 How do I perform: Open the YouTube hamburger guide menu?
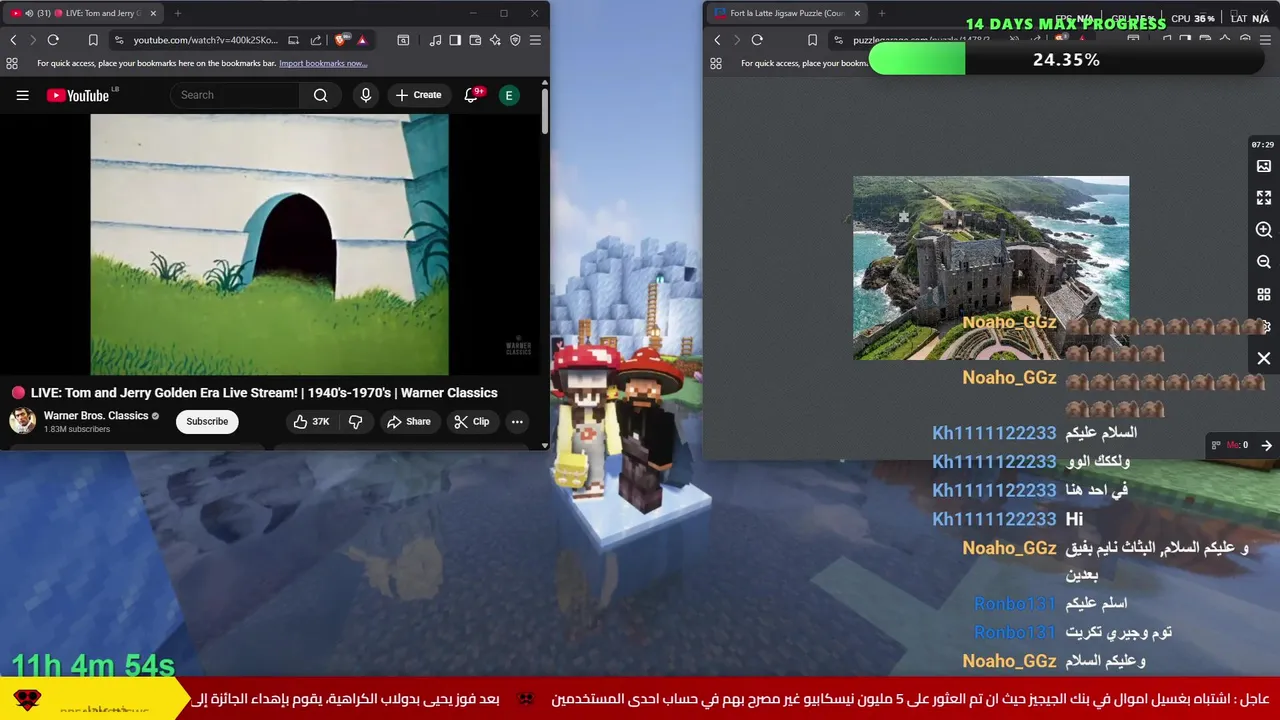tap(22, 95)
